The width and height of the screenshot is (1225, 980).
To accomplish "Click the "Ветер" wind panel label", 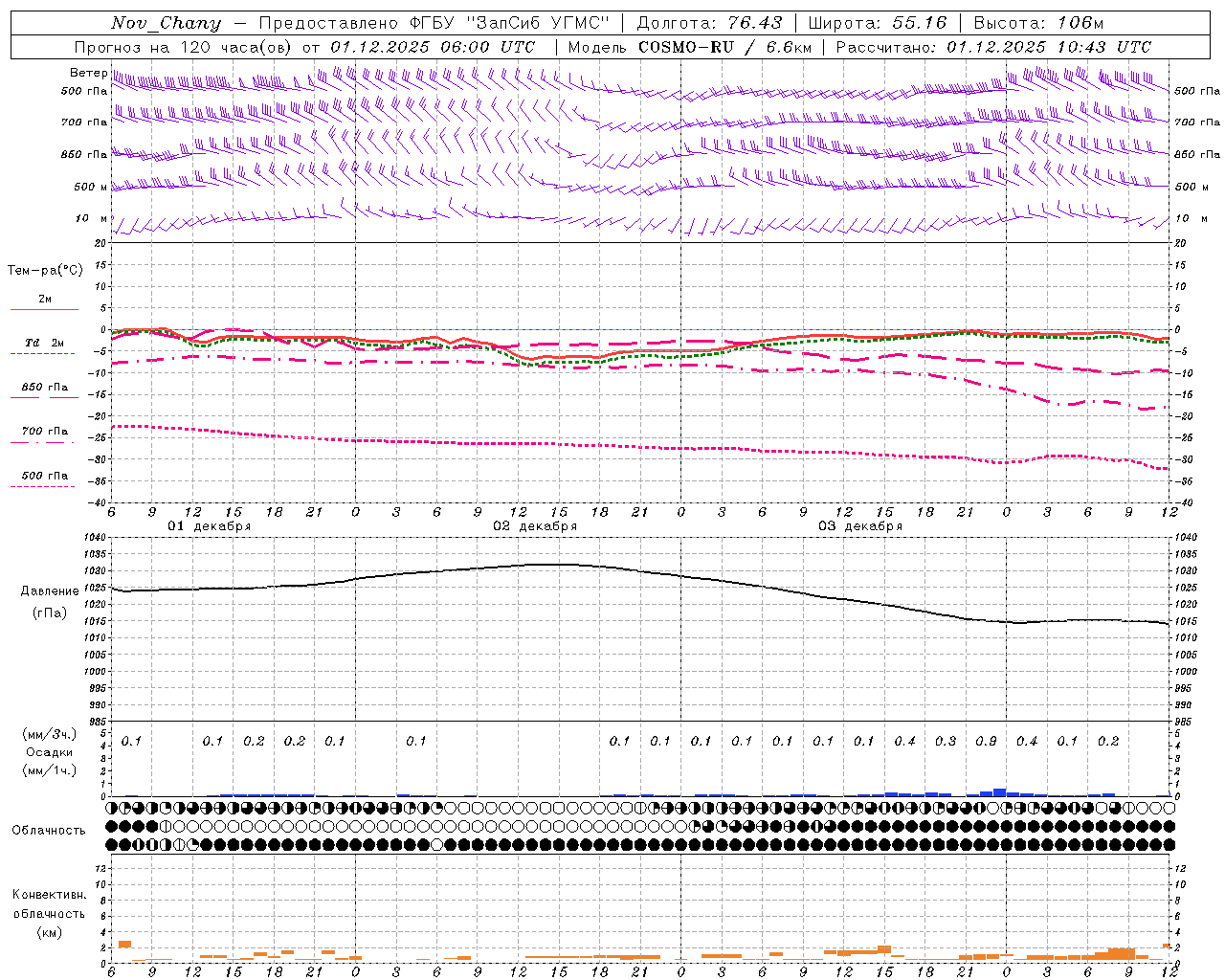I will pyautogui.click(x=88, y=73).
